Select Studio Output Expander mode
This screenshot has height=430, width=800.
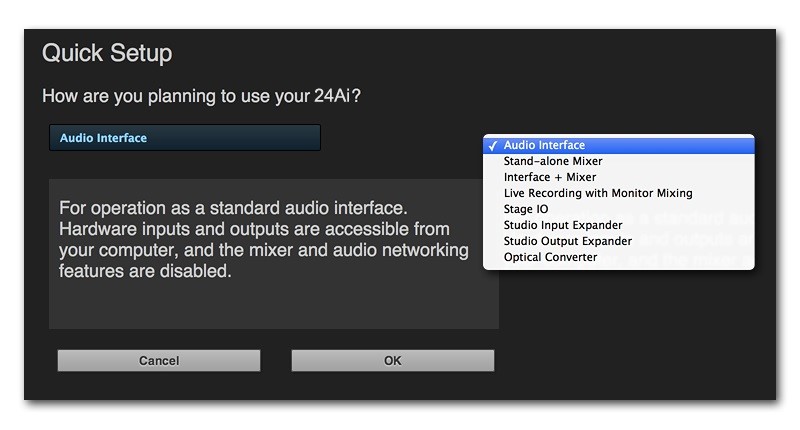[567, 241]
